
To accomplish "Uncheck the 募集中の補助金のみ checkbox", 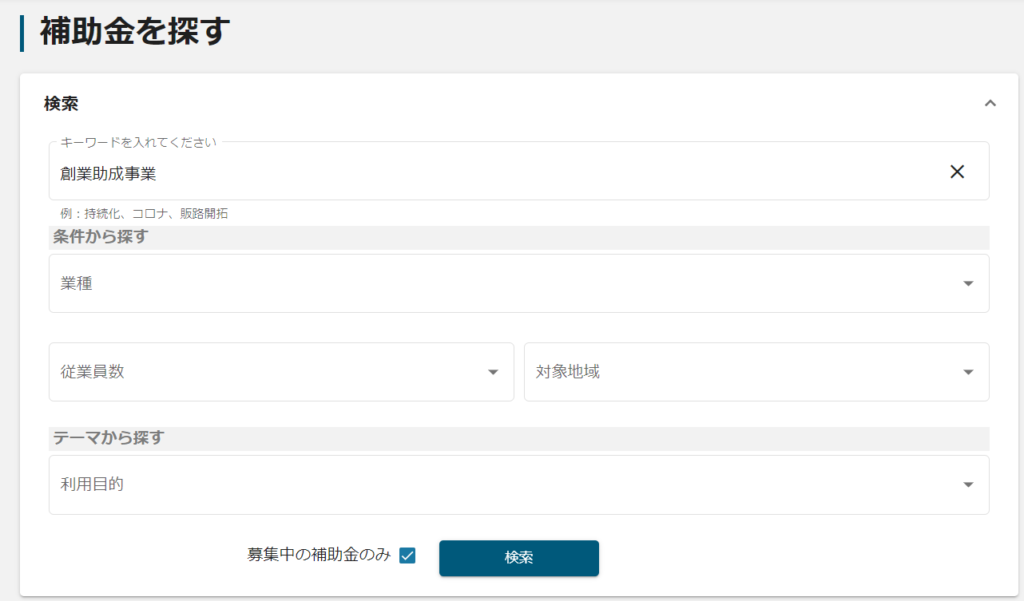I will 407,556.
